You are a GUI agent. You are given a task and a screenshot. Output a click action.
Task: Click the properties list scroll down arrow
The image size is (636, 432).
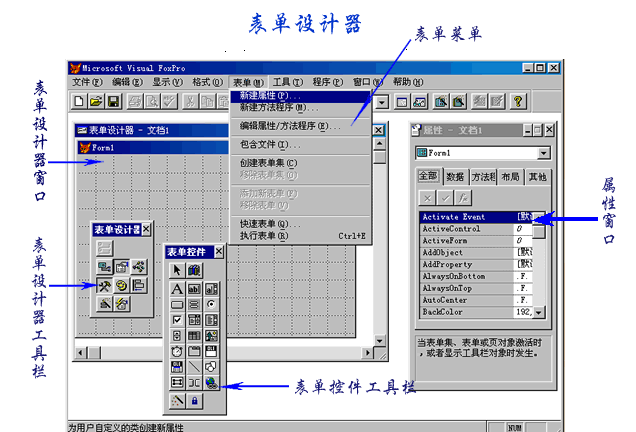pyautogui.click(x=539, y=312)
